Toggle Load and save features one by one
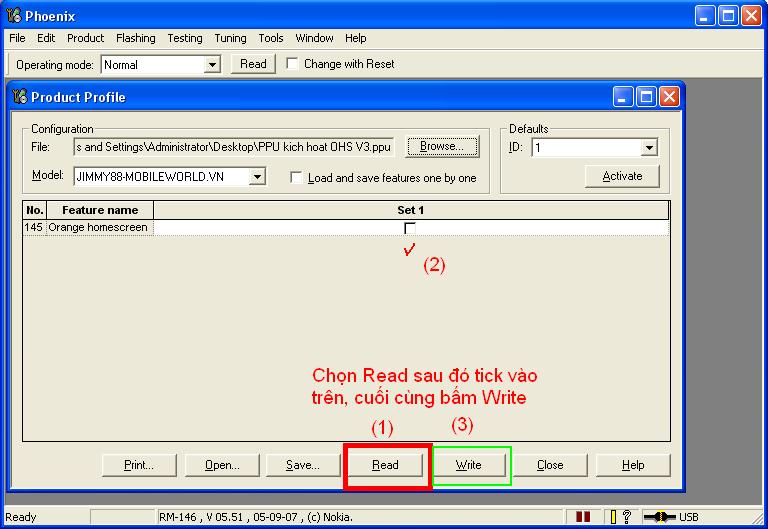 click(297, 178)
